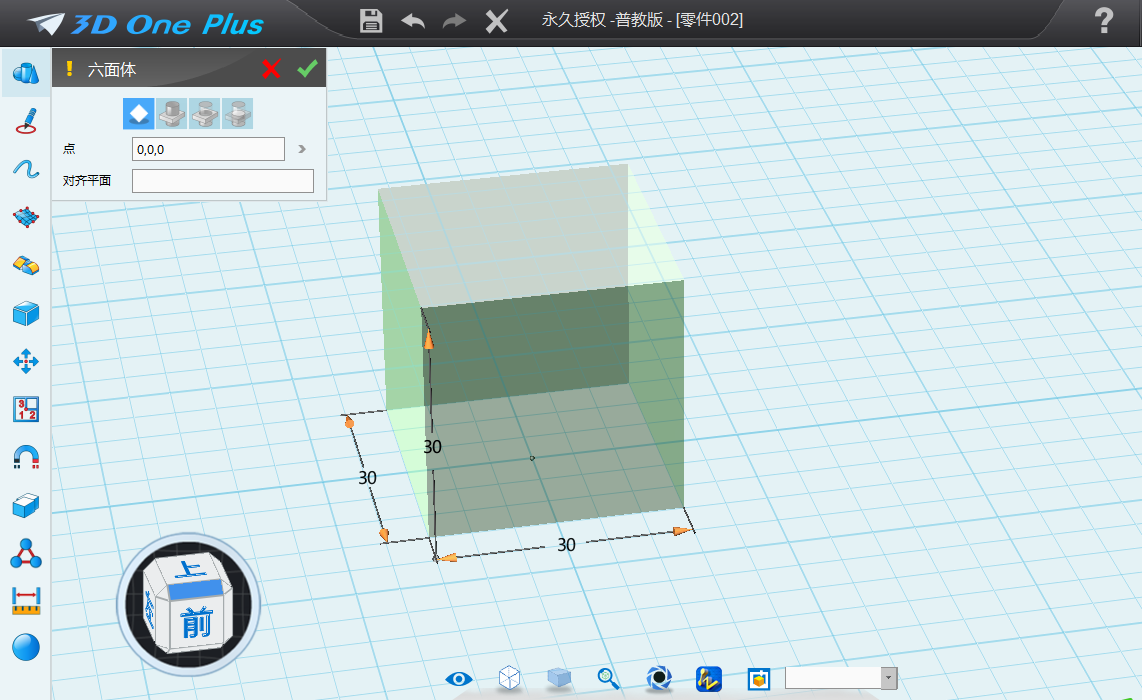Screen dimensions: 1142x700
Task: Click the upward orange height arrow handle
Action: coord(429,339)
